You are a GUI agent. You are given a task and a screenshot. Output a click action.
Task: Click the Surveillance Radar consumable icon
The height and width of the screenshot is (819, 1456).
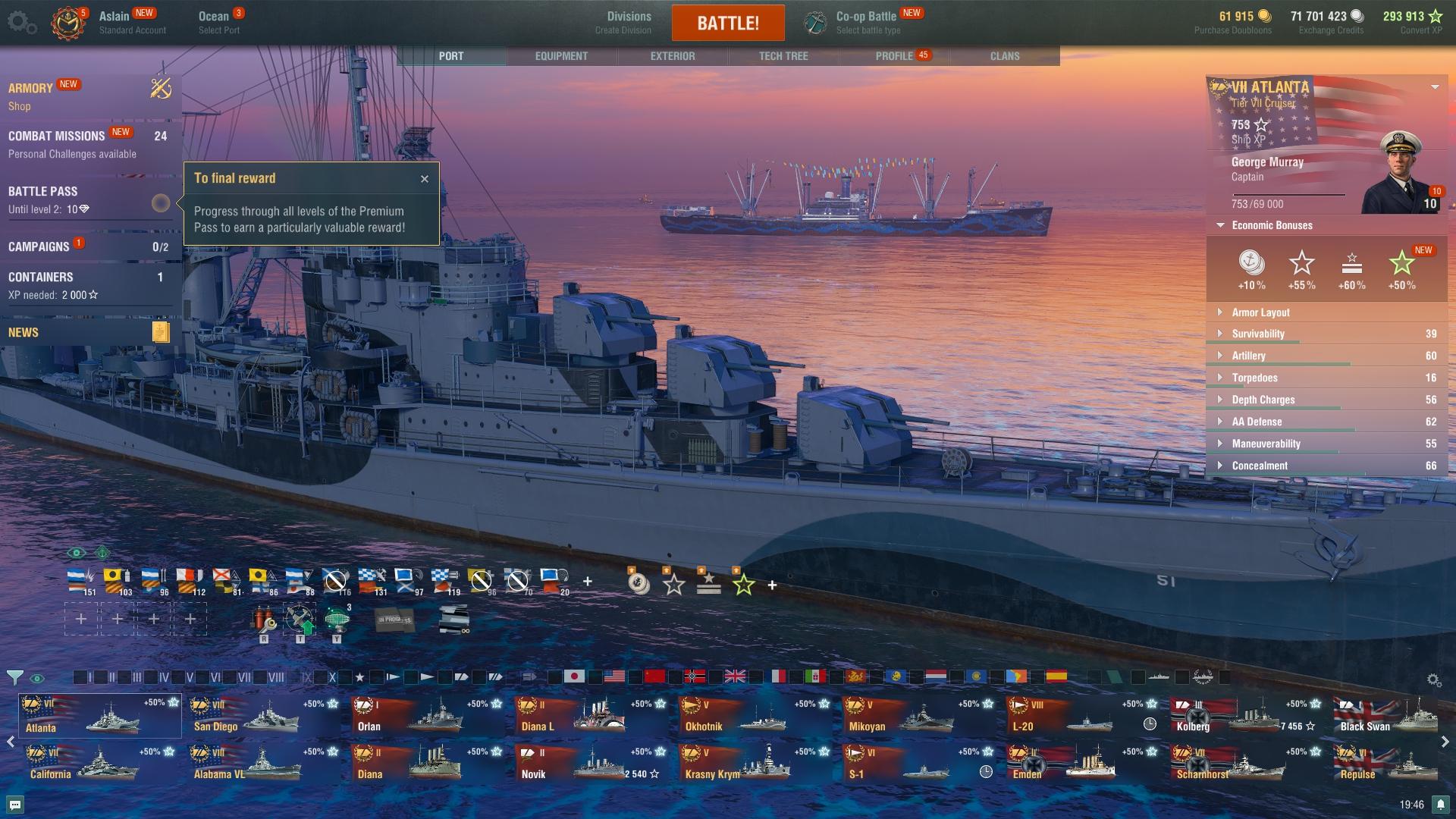click(337, 620)
